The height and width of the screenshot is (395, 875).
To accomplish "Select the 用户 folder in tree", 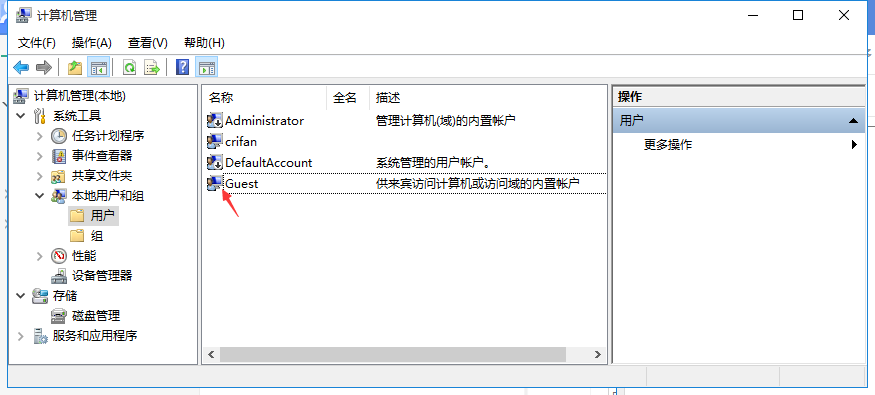I will pyautogui.click(x=104, y=216).
